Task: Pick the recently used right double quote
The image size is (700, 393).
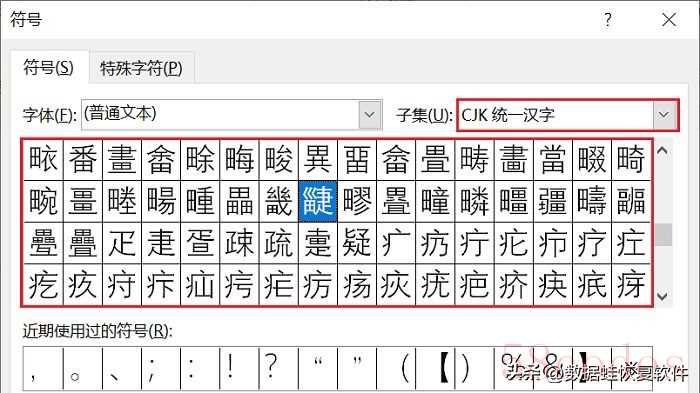Action: (x=357, y=368)
